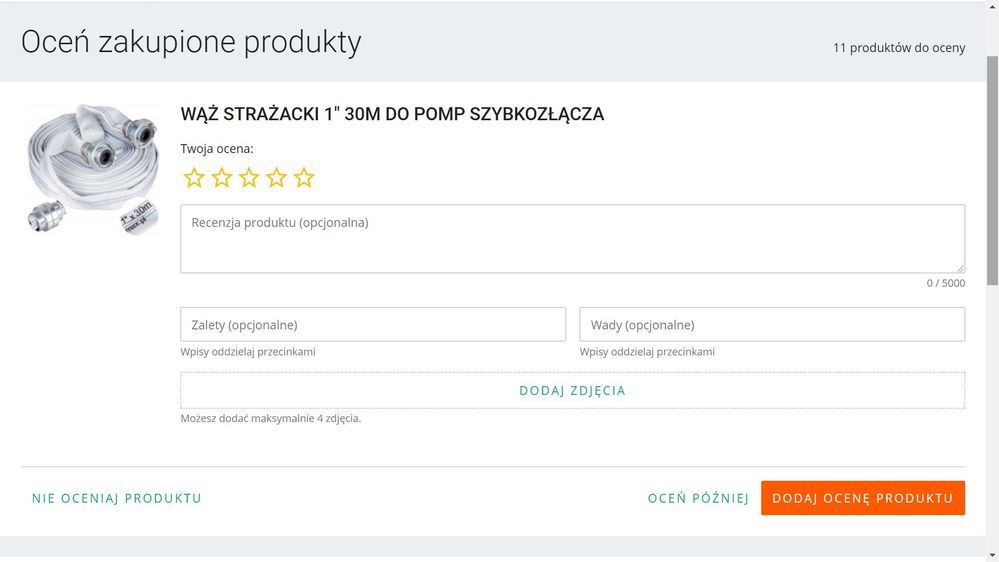The height and width of the screenshot is (562, 999).
Task: Click the DODAJ ZDJĘCIA upload area
Action: 572,390
